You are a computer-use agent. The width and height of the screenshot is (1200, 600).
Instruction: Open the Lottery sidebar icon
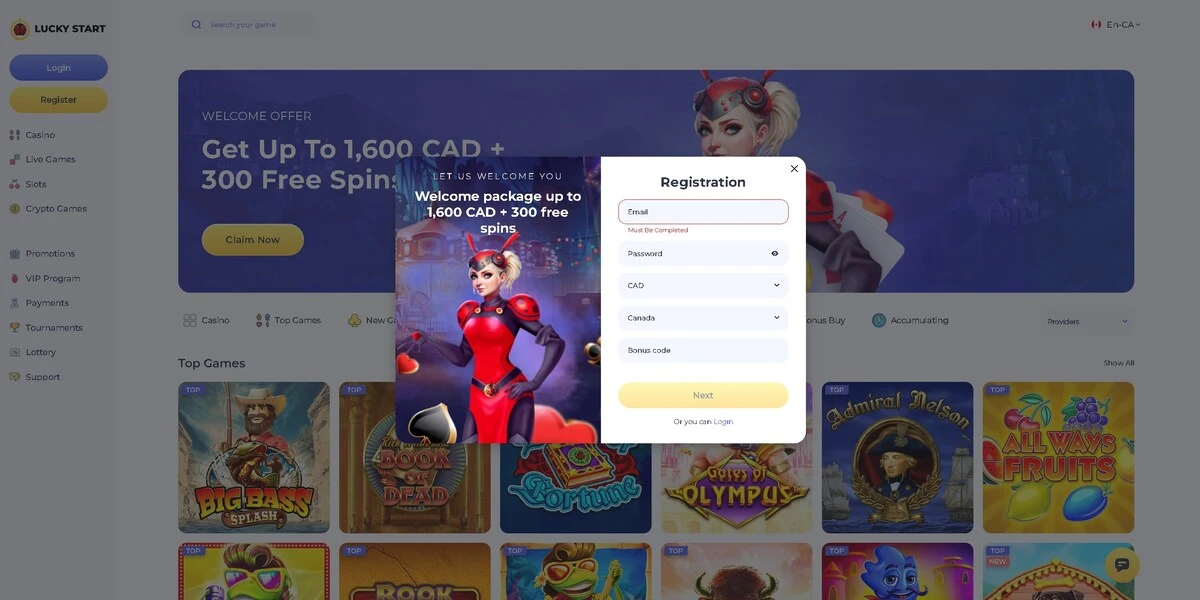coord(15,352)
